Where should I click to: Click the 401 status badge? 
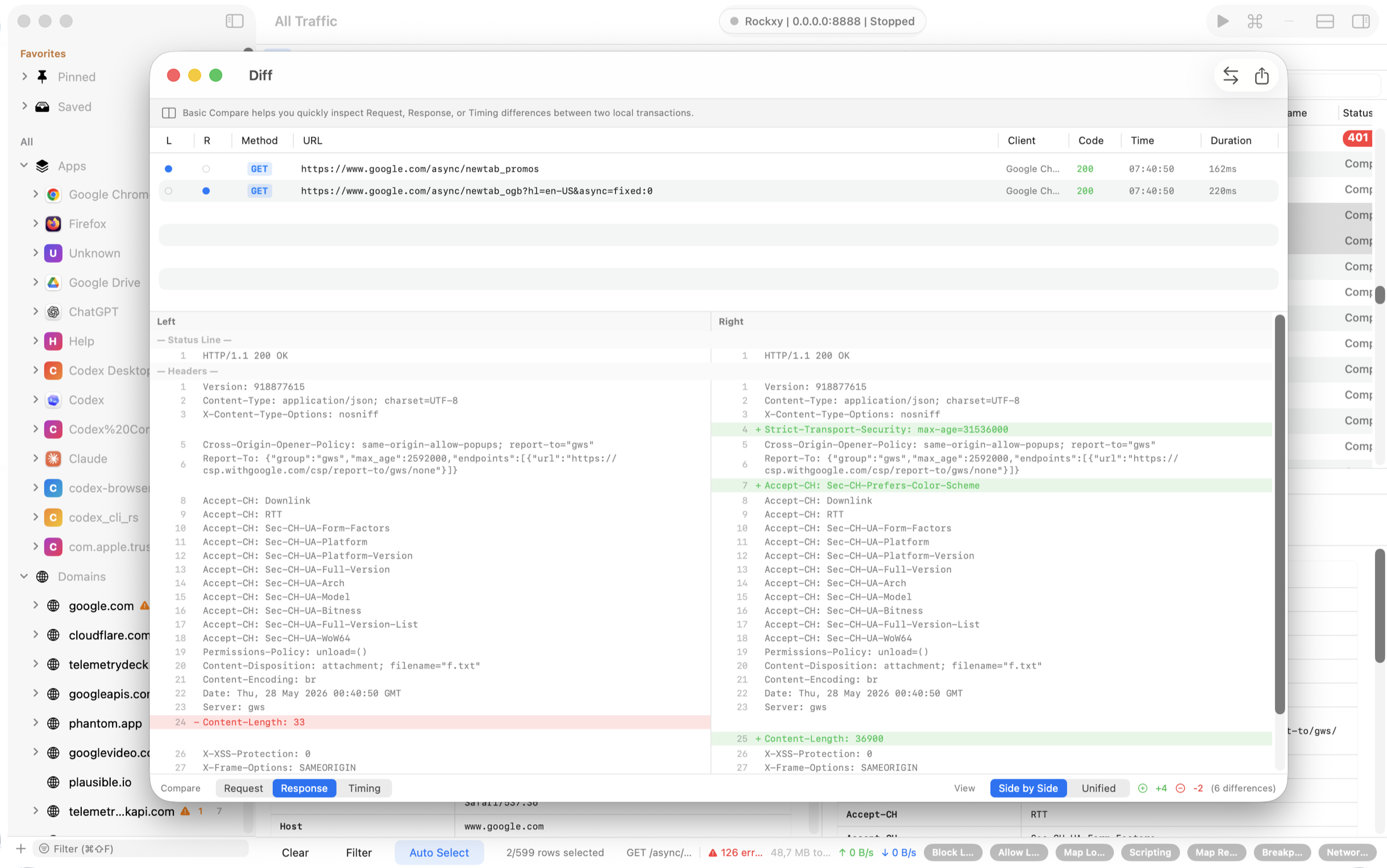point(1357,138)
